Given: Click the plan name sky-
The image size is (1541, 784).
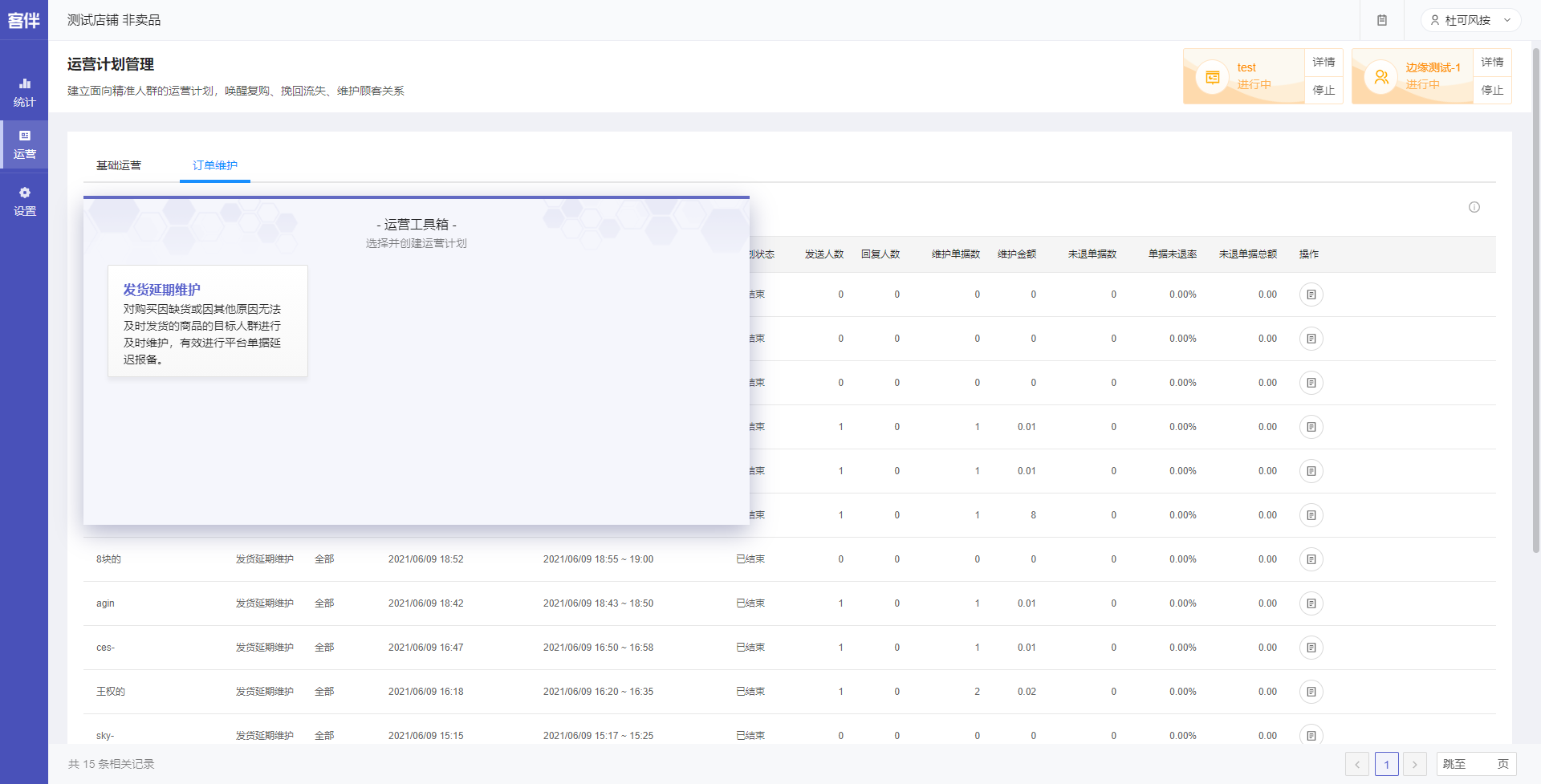Looking at the screenshot, I should (x=105, y=736).
